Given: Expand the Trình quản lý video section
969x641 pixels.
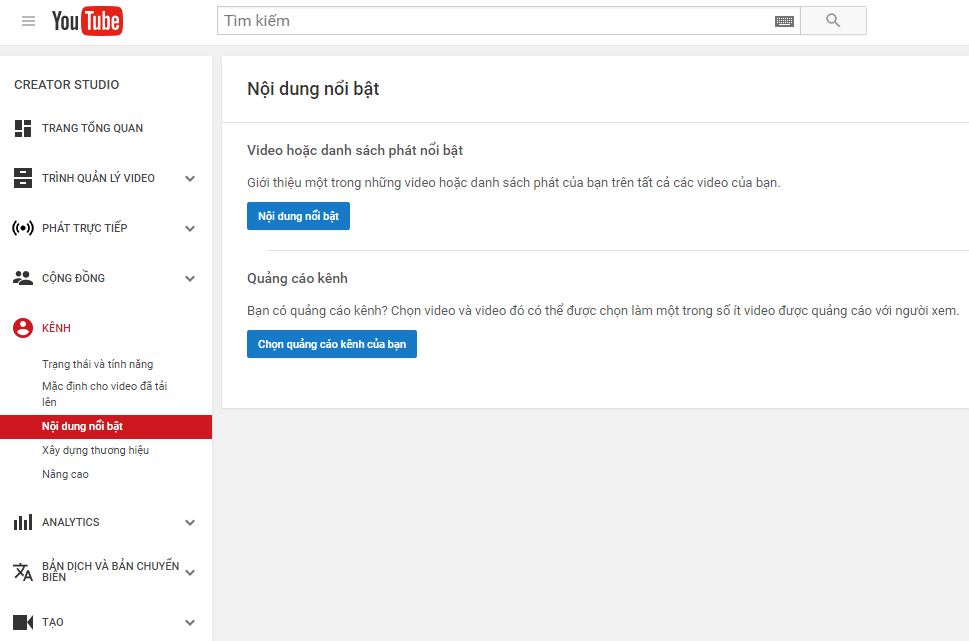Looking at the screenshot, I should 190,178.
